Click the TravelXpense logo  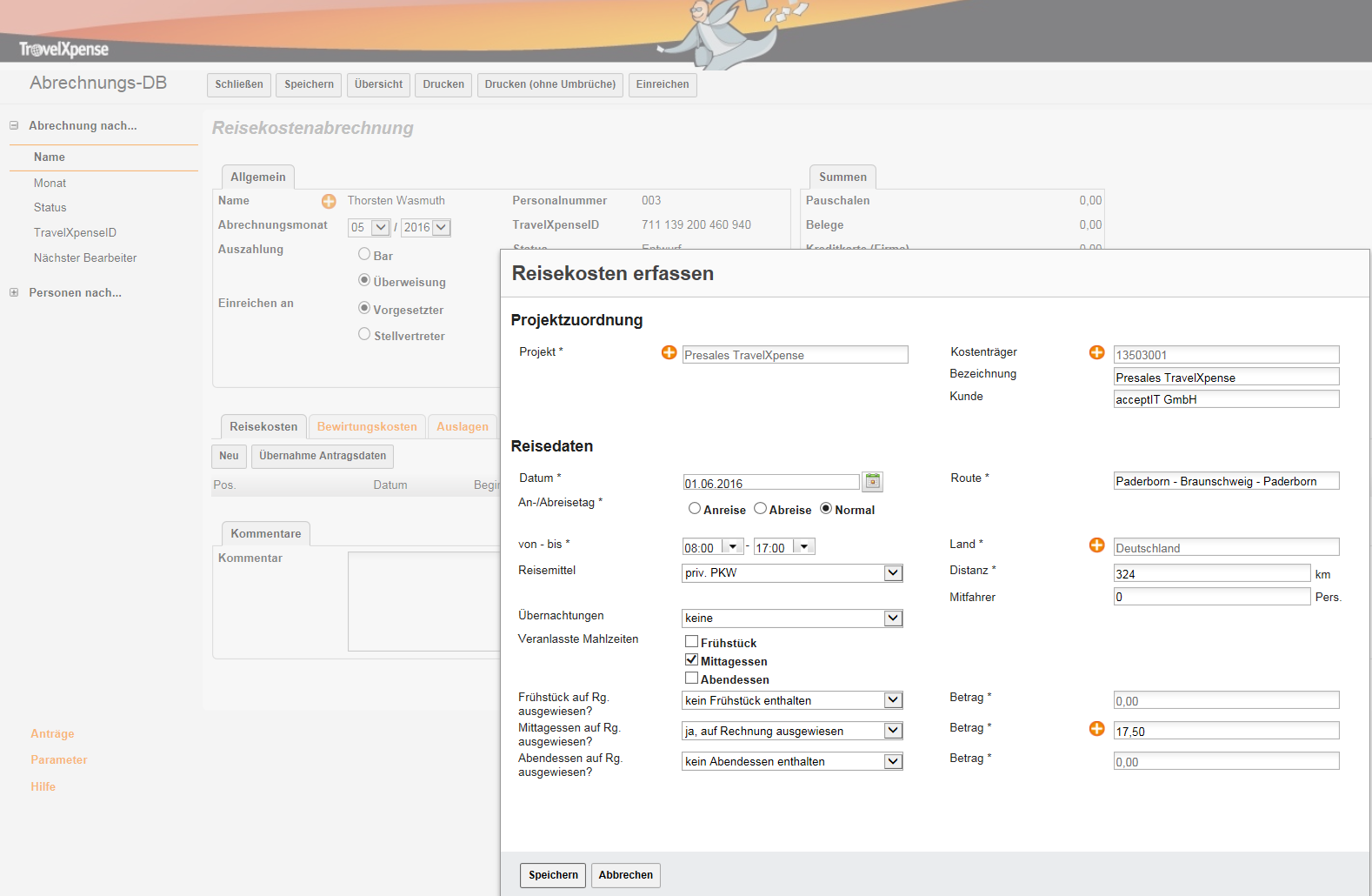coord(63,50)
